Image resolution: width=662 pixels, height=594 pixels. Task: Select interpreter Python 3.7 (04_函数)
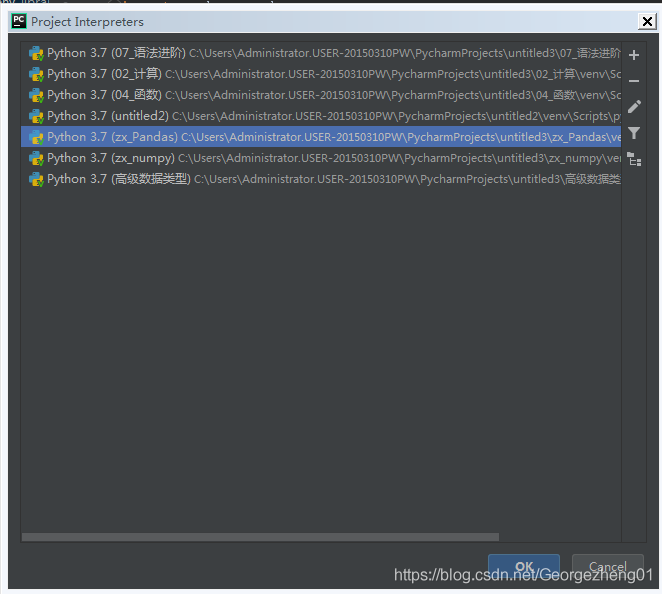321,95
